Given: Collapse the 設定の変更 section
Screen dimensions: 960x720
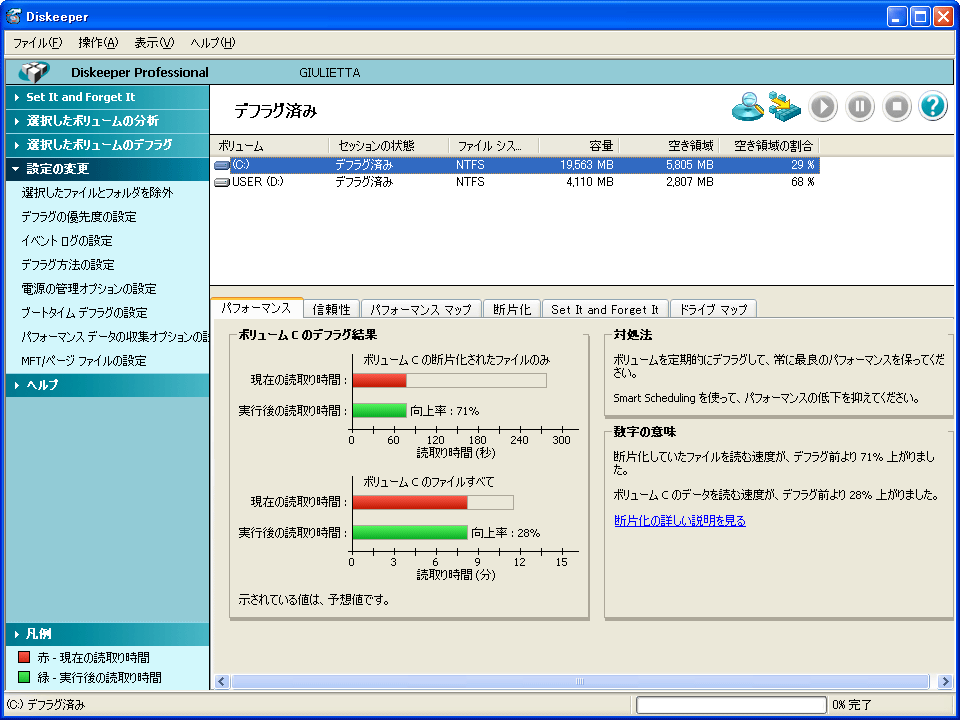Looking at the screenshot, I should click(x=107, y=168).
